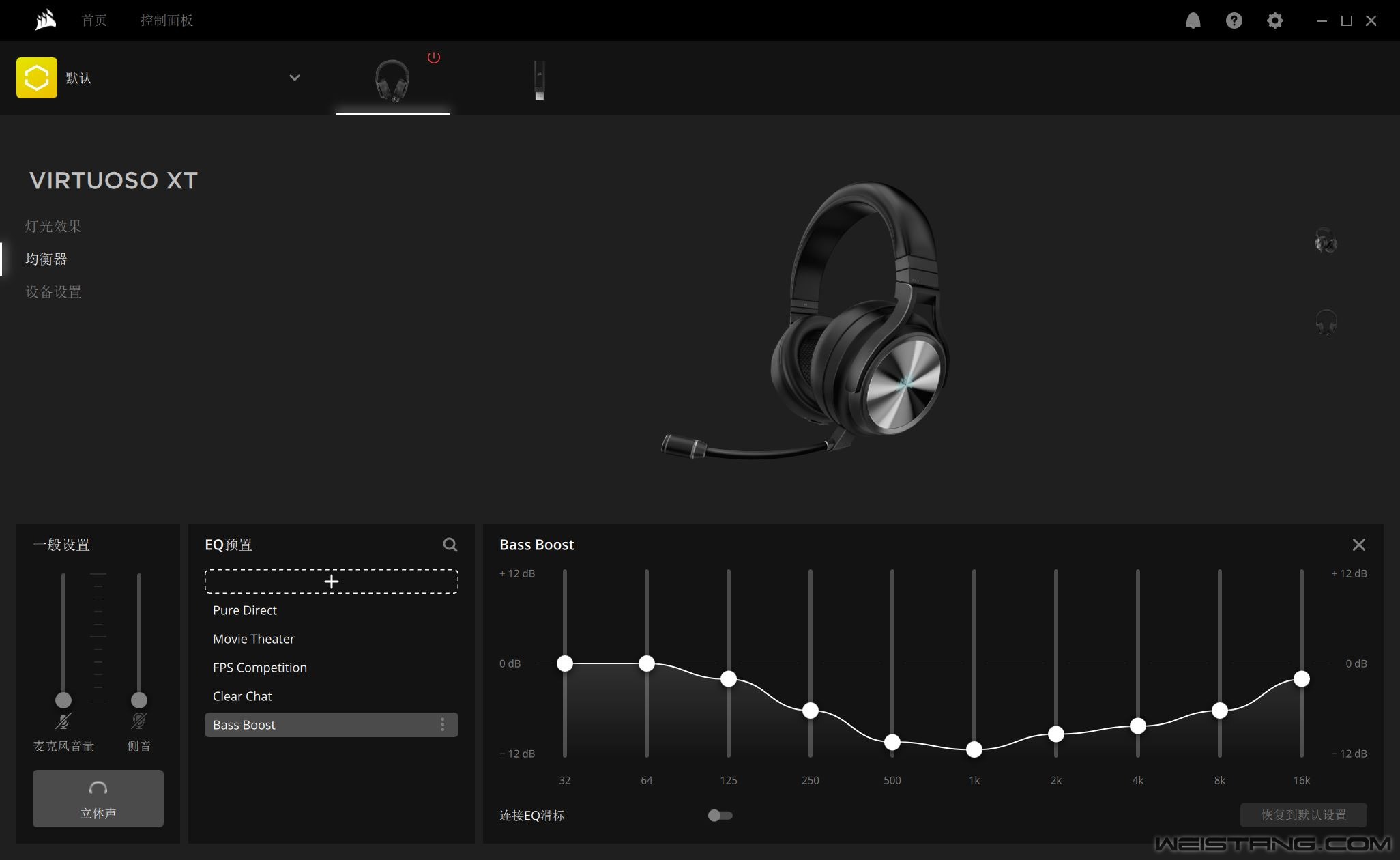
Task: Open the 控制面板 dashboard tab
Action: click(166, 20)
